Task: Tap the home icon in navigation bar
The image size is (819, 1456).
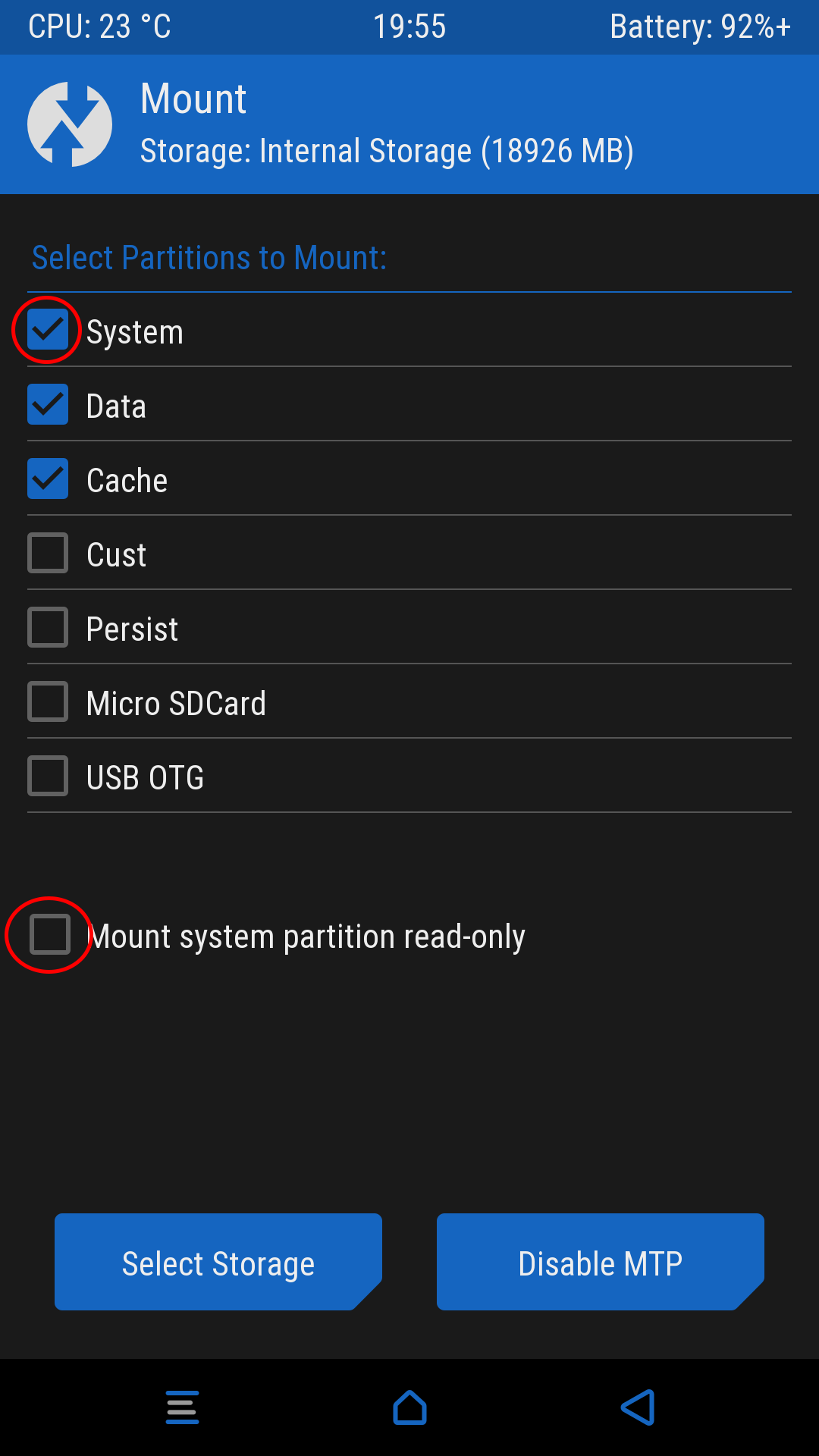Action: [409, 1407]
